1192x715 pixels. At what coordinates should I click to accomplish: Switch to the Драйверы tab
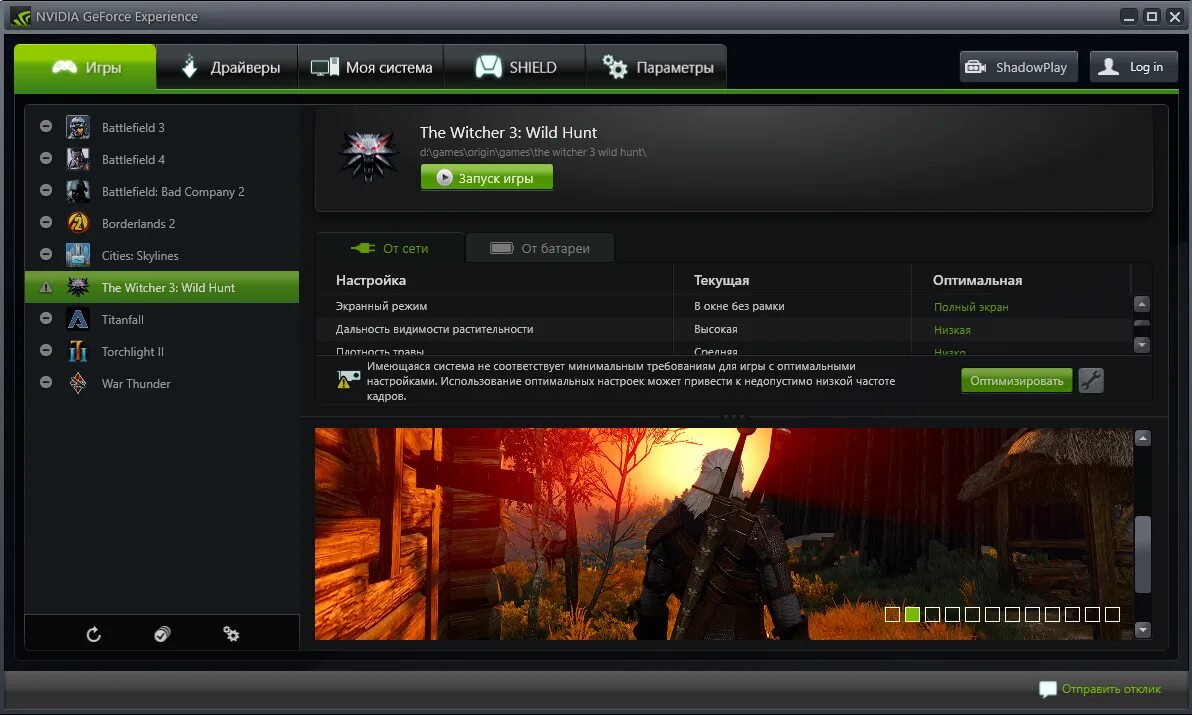(x=227, y=68)
